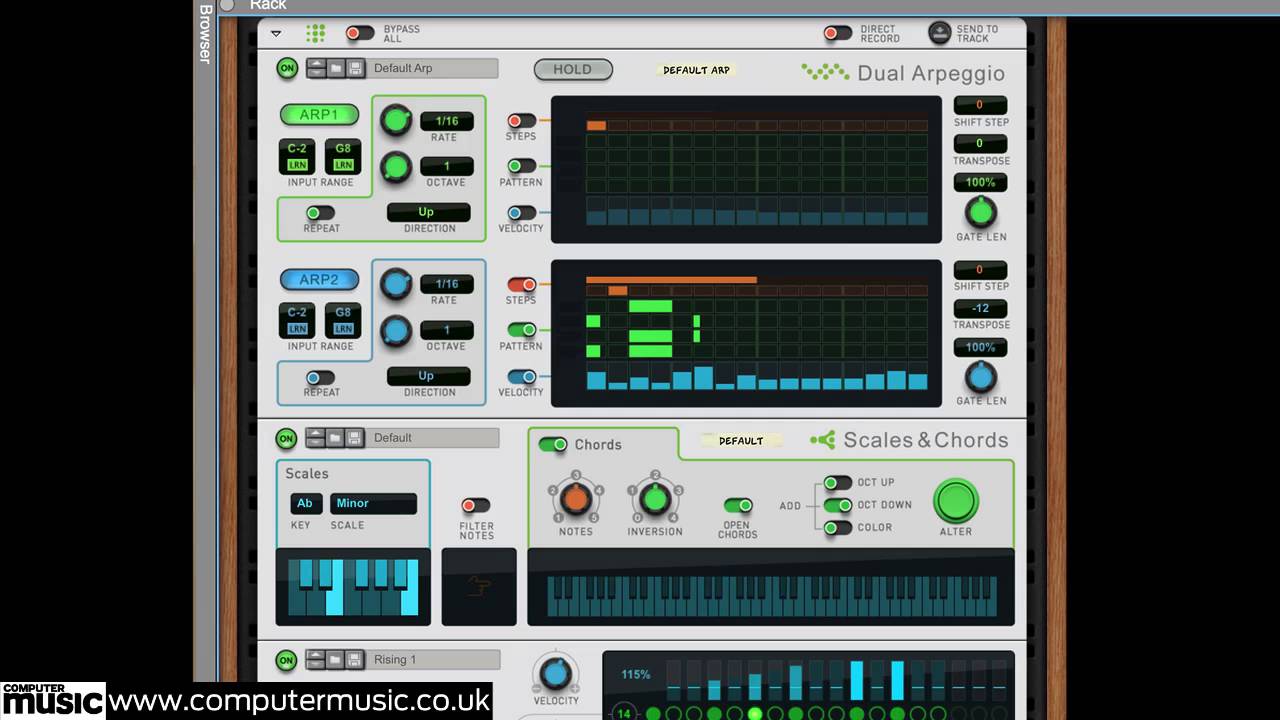Turn off Rising 1 device ON button

click(x=287, y=660)
